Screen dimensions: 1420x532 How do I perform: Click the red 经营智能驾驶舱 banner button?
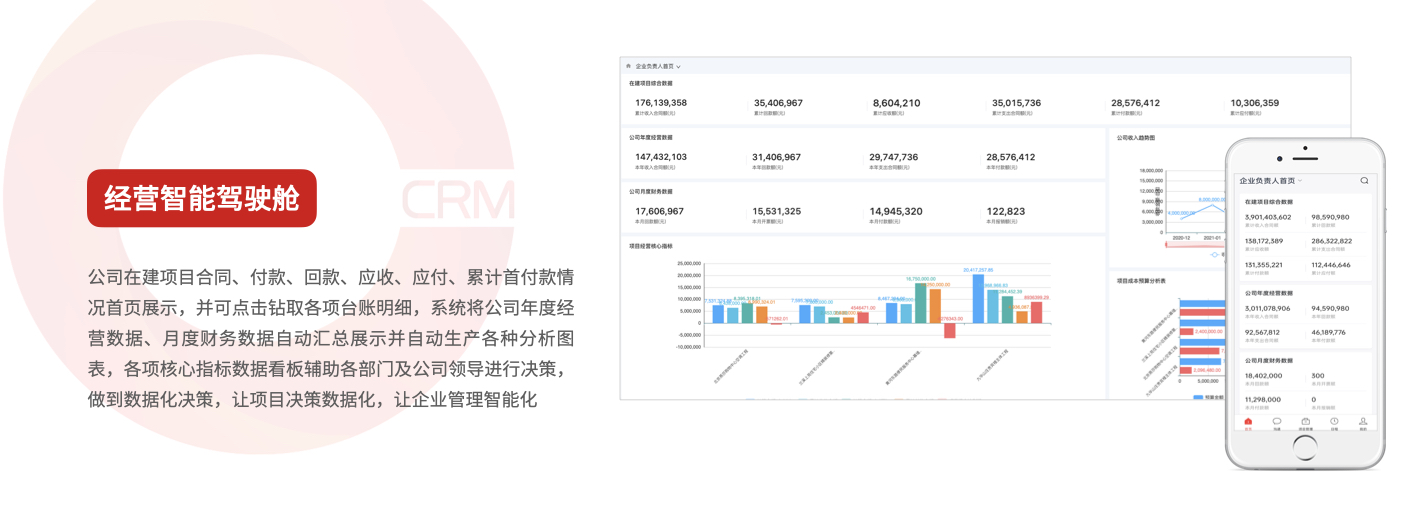coord(202,198)
